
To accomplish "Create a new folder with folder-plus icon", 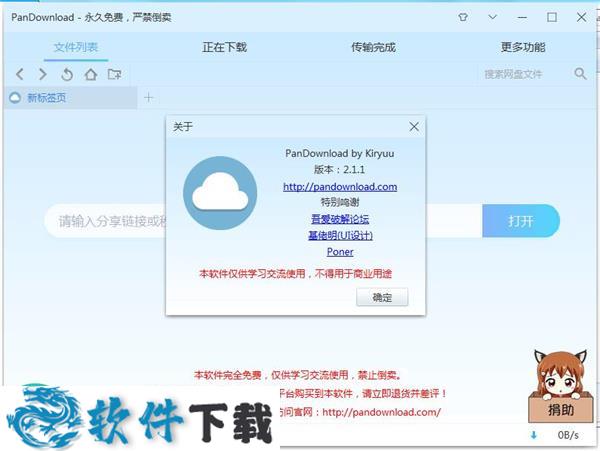I will click(x=114, y=74).
